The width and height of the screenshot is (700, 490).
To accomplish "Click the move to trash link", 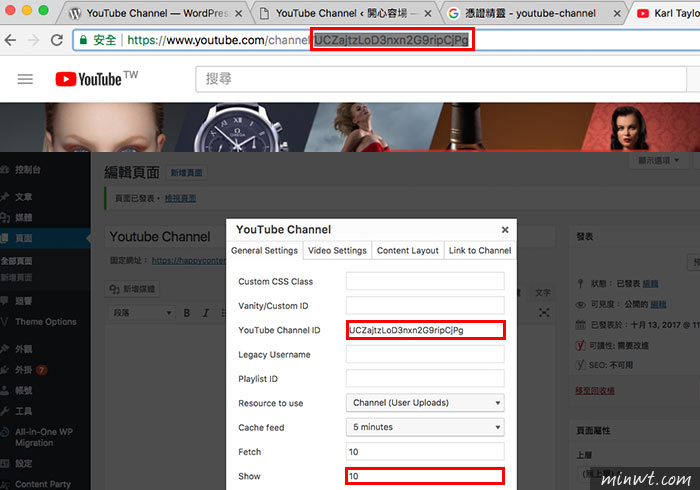I will (x=595, y=391).
